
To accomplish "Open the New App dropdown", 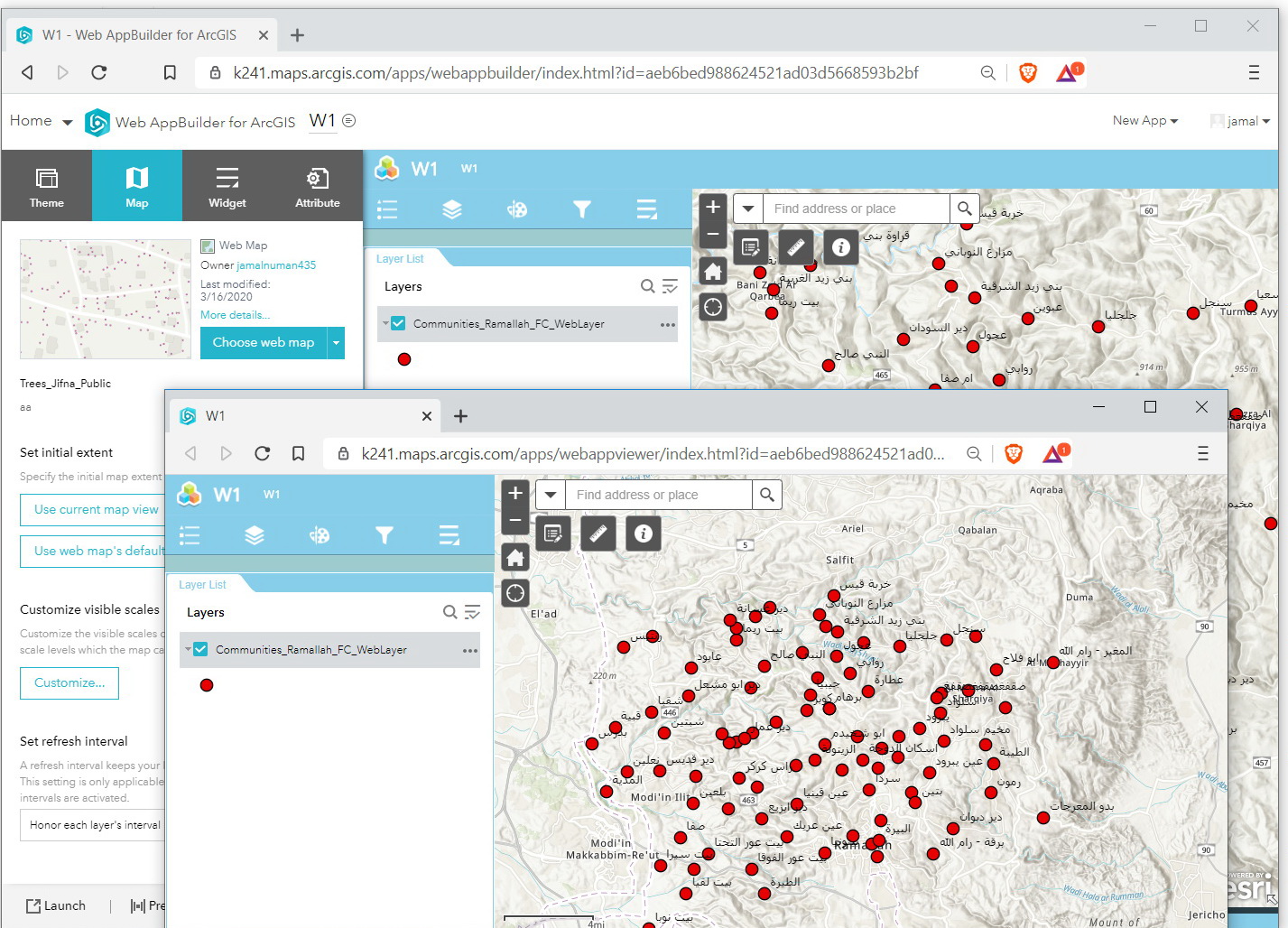I will [1144, 121].
